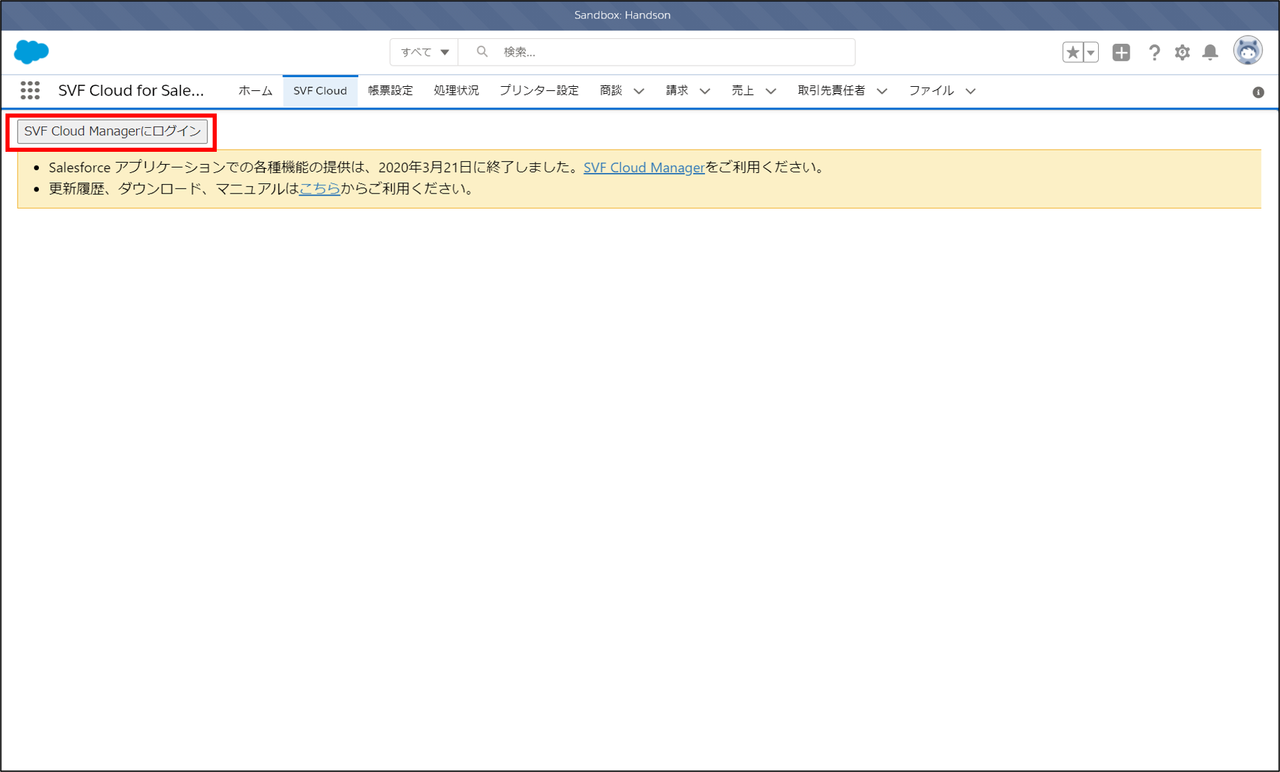Open the App Launcher grid icon
This screenshot has width=1280, height=772.
30,90
